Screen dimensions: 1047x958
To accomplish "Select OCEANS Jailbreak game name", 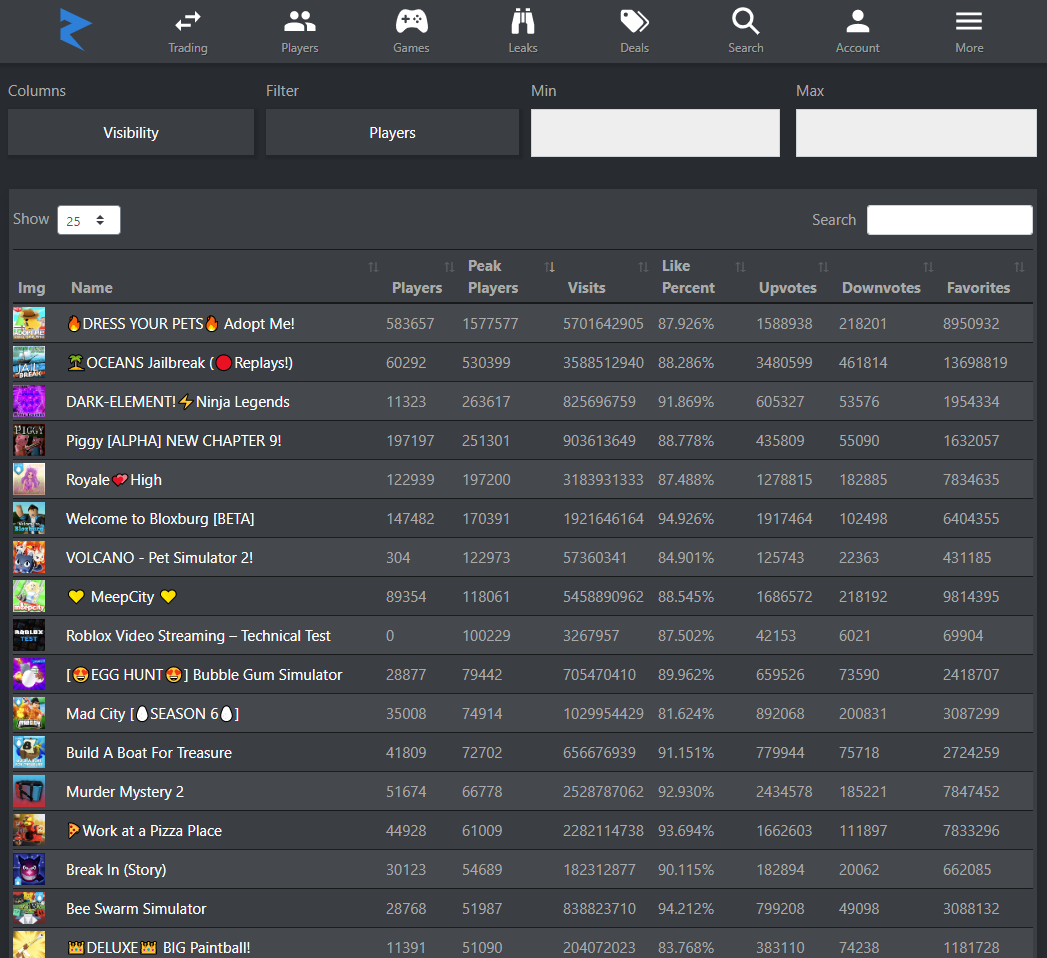I will 180,363.
